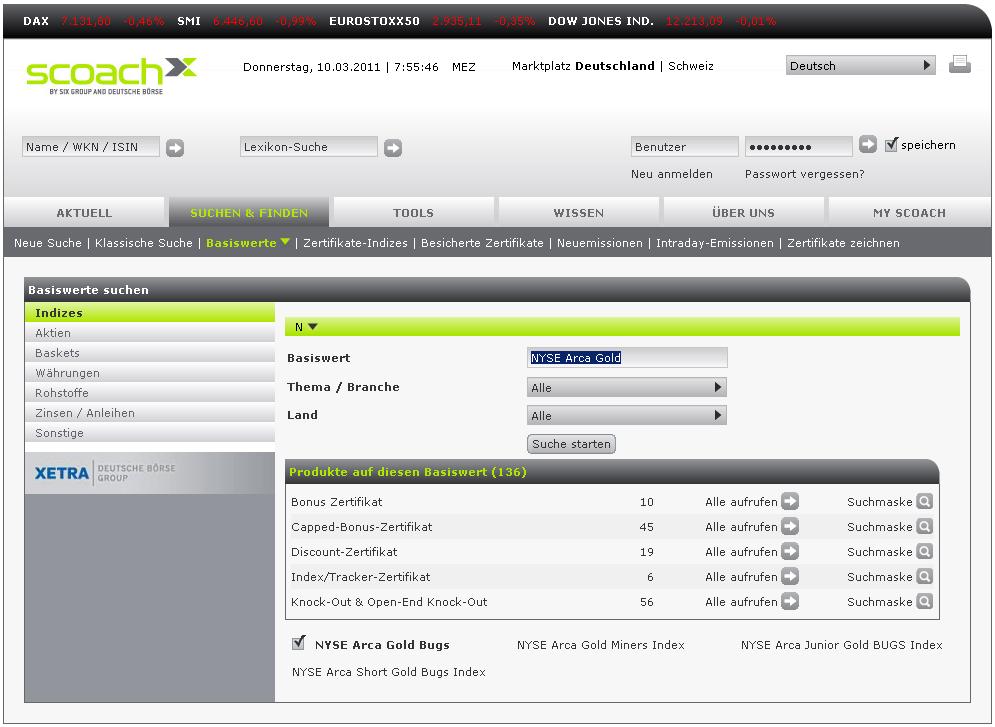Select NYSE Arca Junior Gold BUGS Index
Viewport: 995px width, 727px height.
tap(841, 645)
